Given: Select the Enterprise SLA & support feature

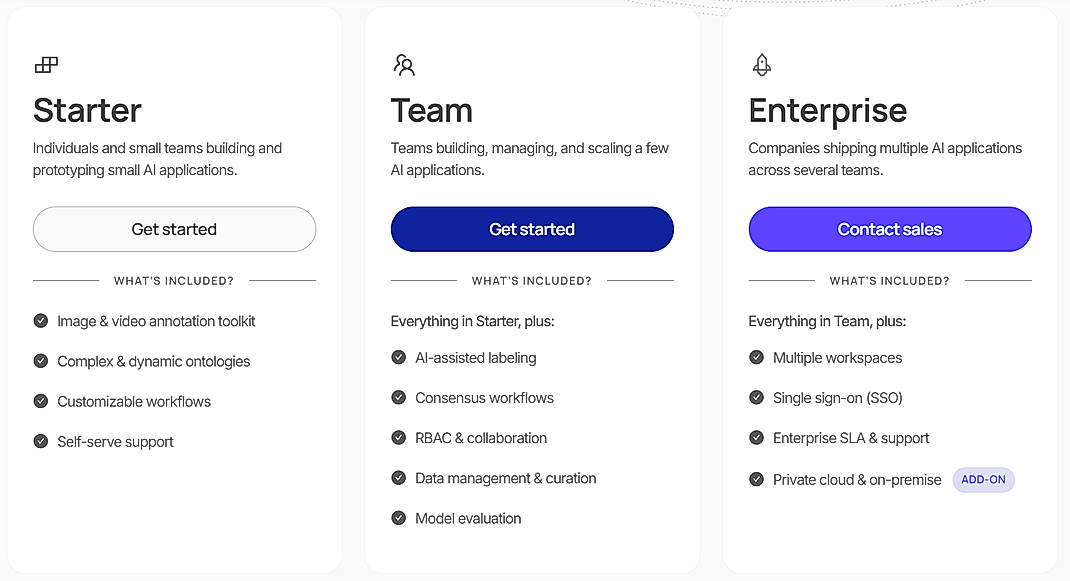Looking at the screenshot, I should 851,438.
